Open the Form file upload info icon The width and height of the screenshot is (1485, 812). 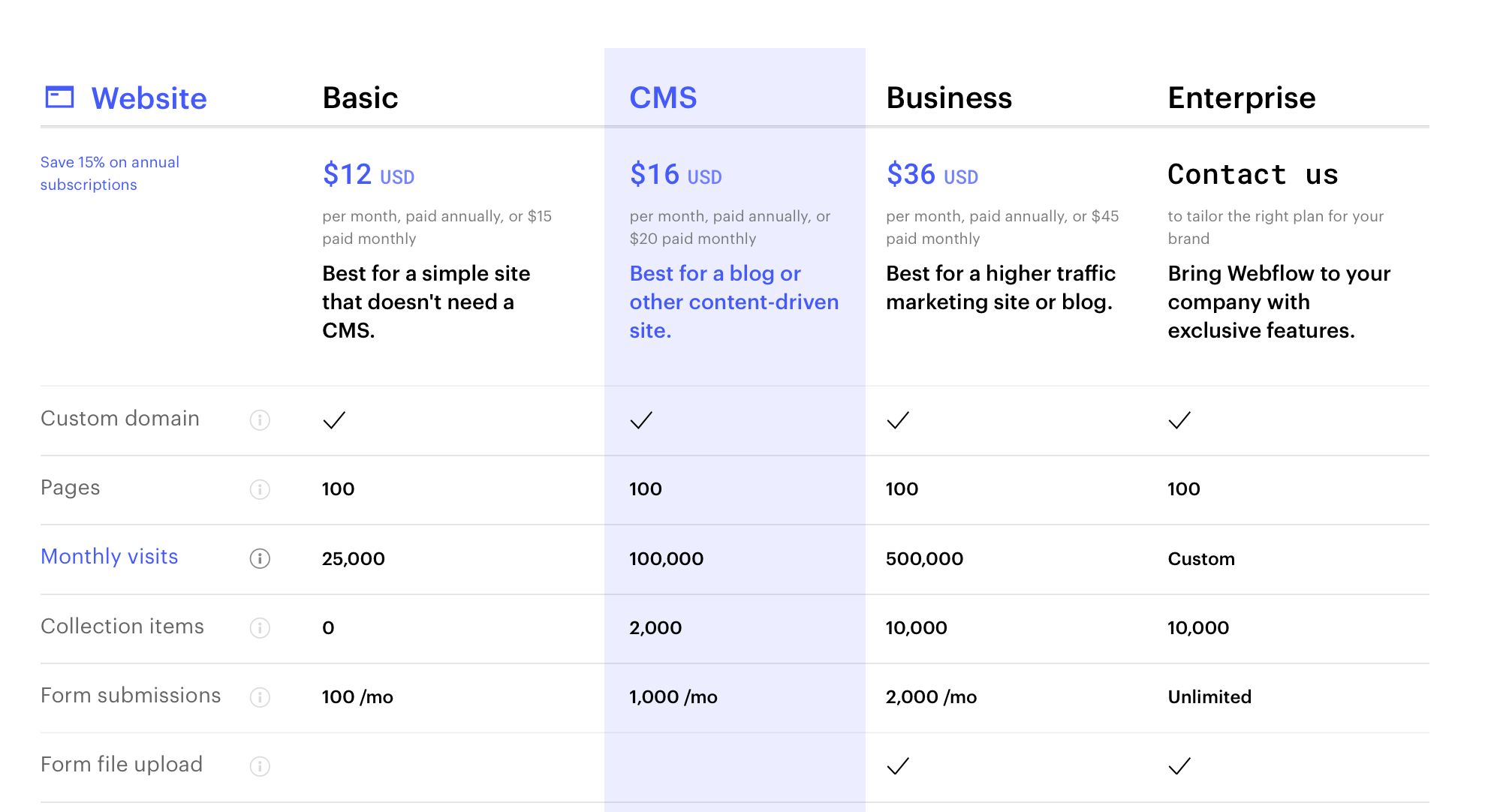(x=260, y=766)
